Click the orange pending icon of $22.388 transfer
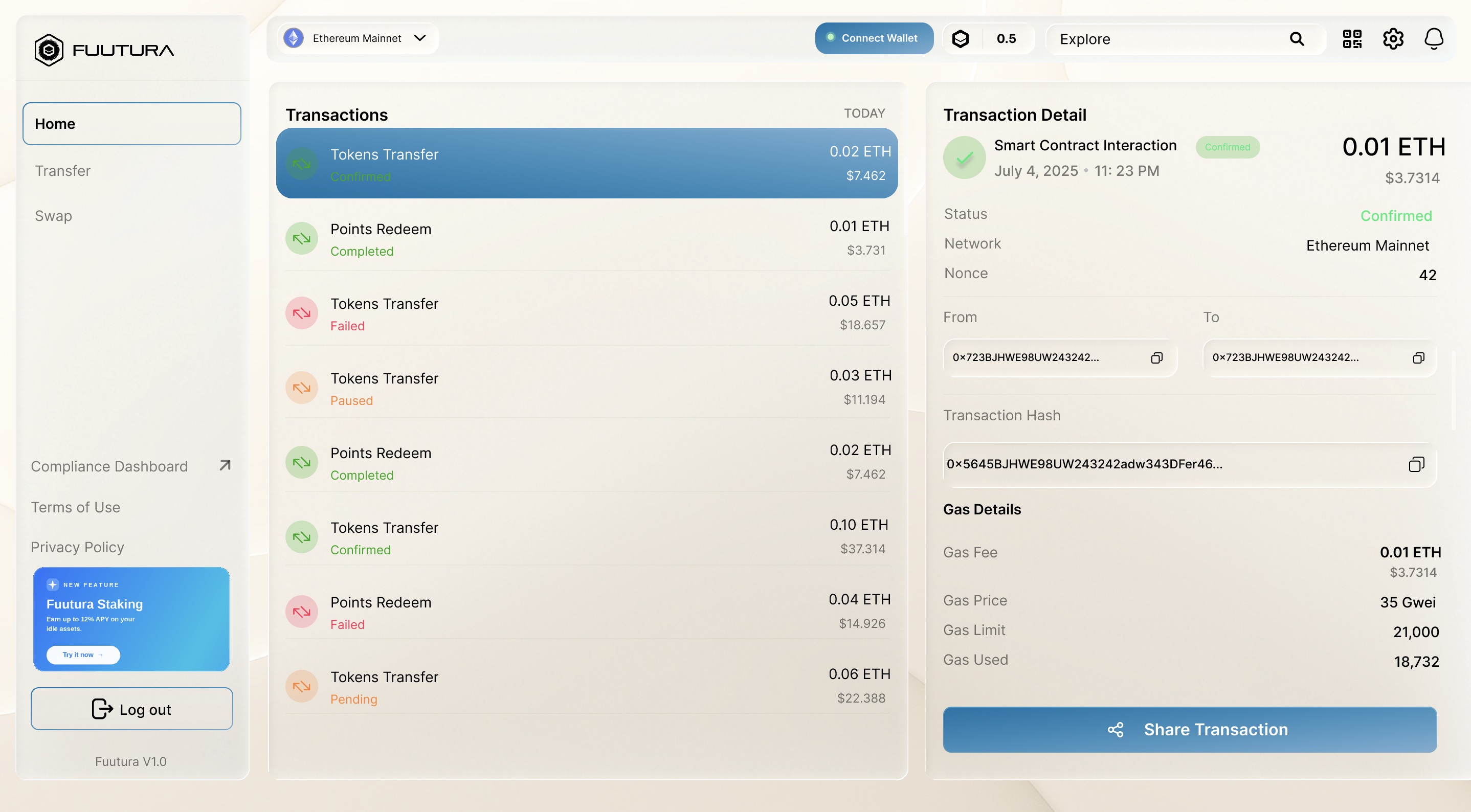Image resolution: width=1471 pixels, height=812 pixels. coord(301,687)
